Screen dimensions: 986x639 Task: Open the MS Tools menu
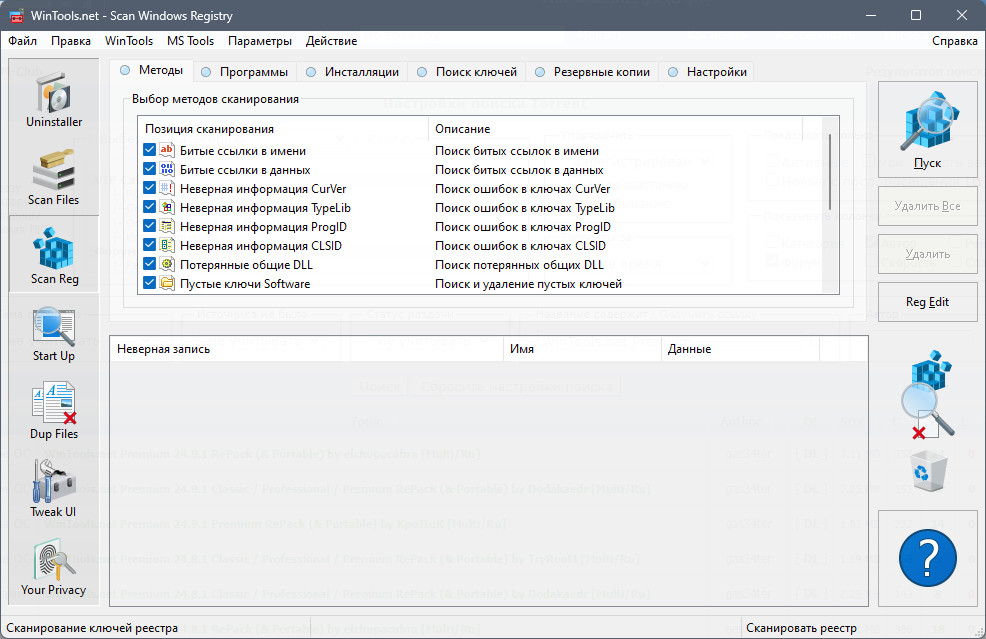(191, 41)
